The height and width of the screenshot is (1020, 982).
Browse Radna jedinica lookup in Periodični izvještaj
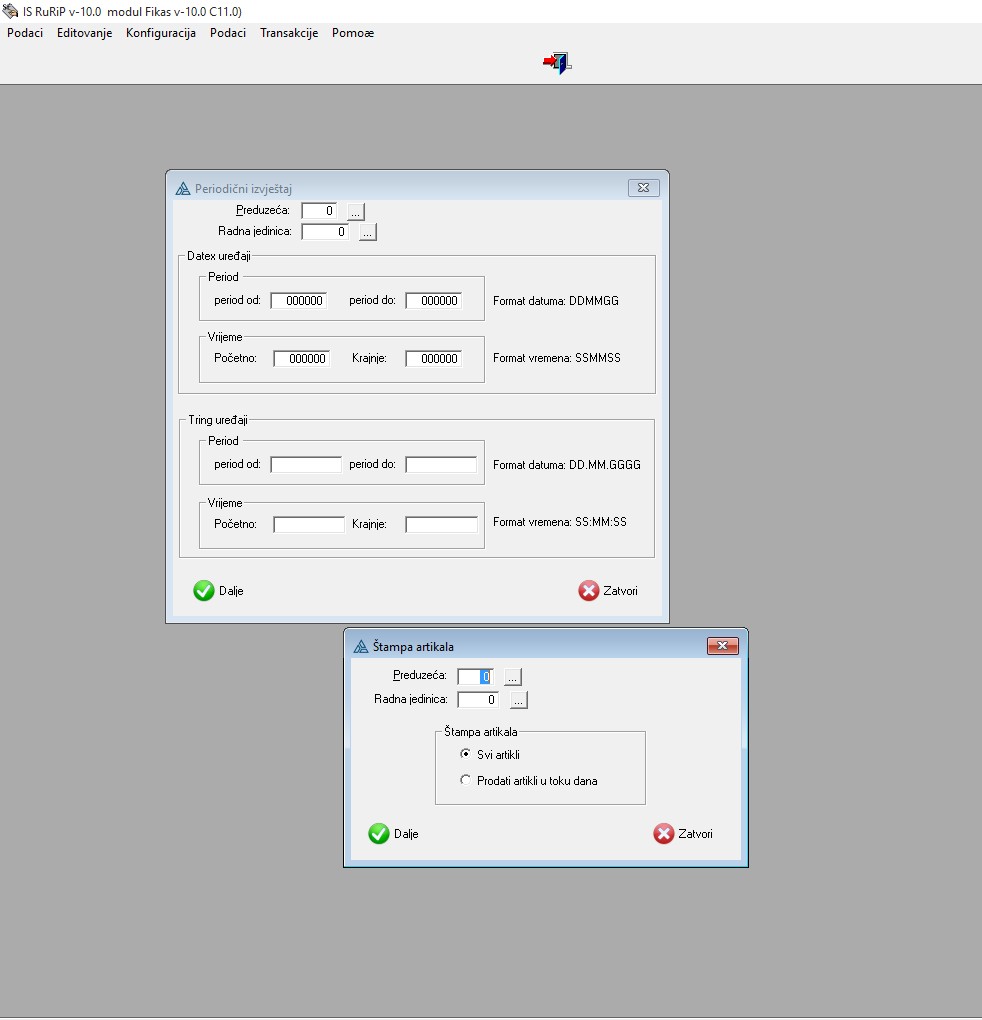(x=367, y=232)
